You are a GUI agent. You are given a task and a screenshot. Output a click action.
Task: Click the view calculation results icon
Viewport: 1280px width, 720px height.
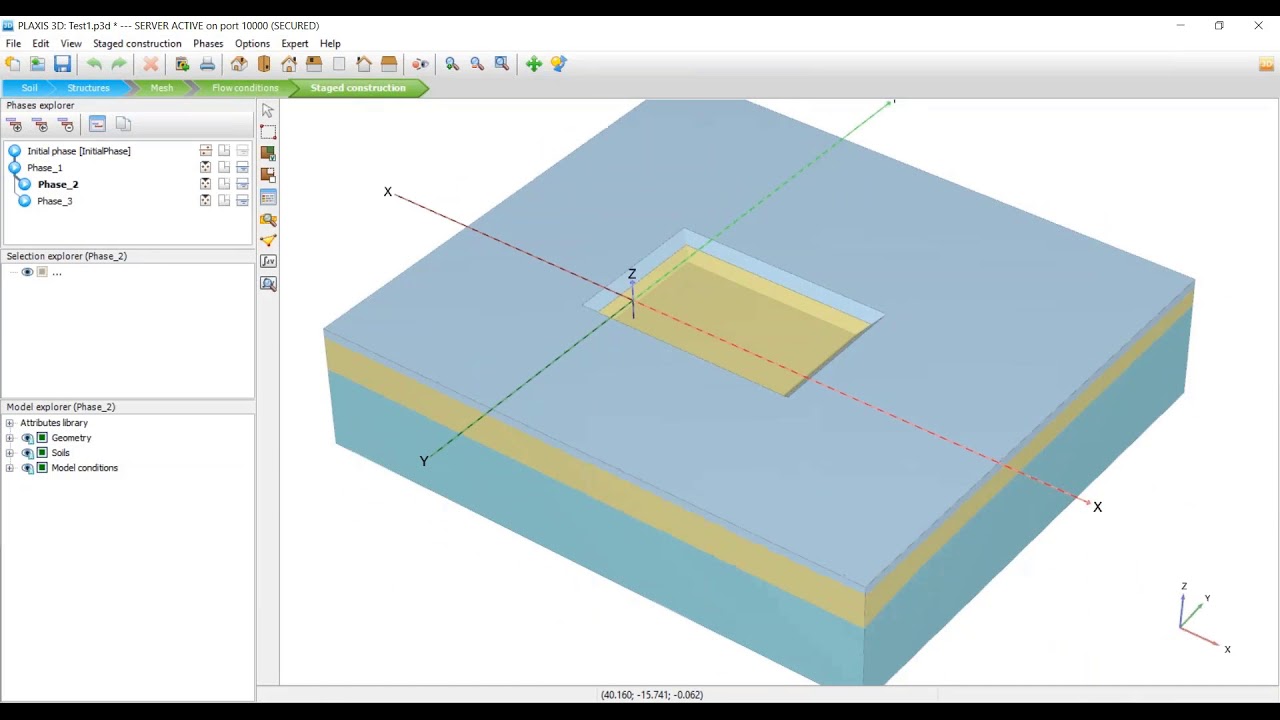[268, 284]
